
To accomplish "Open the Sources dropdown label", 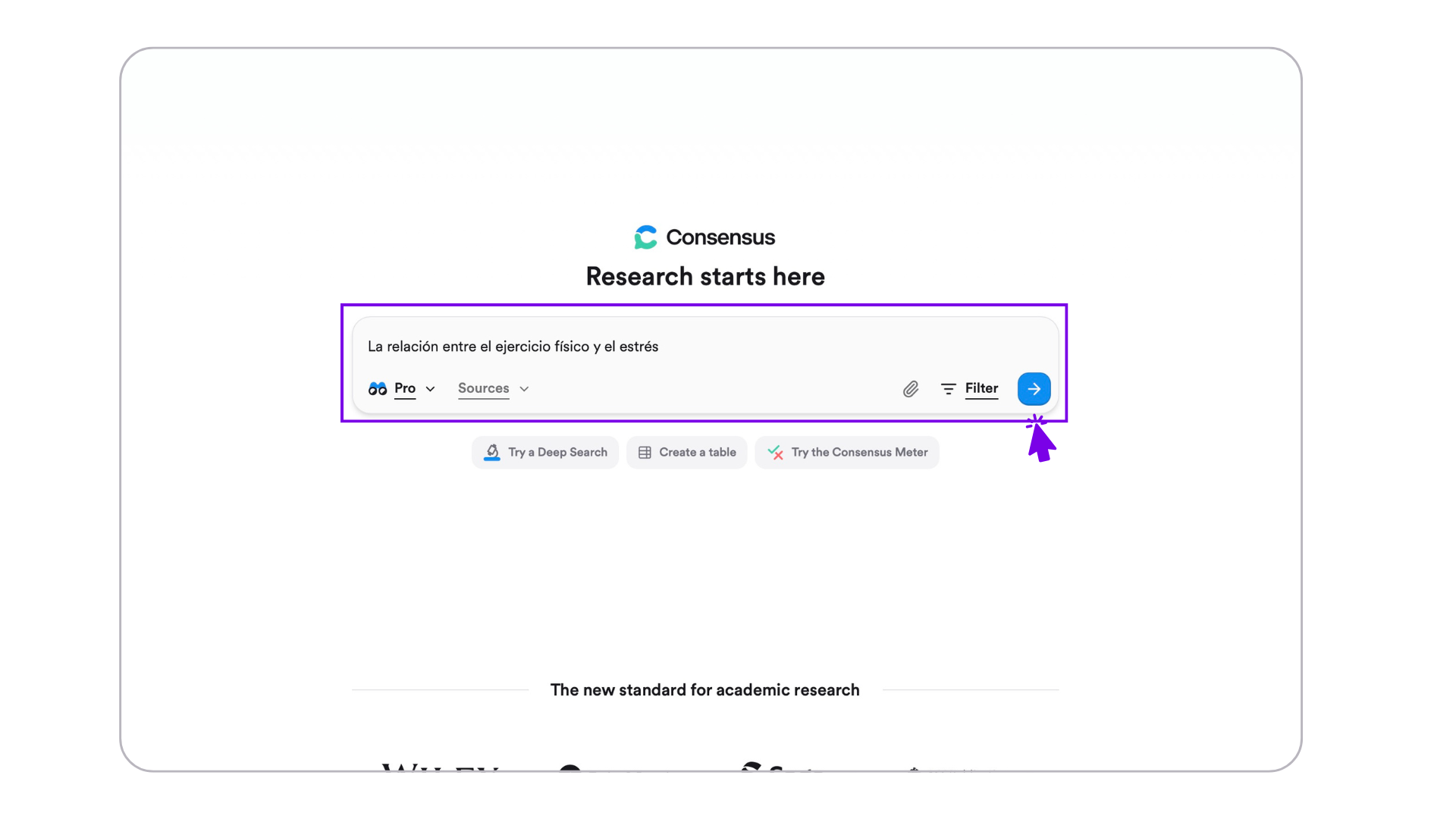I will click(483, 388).
